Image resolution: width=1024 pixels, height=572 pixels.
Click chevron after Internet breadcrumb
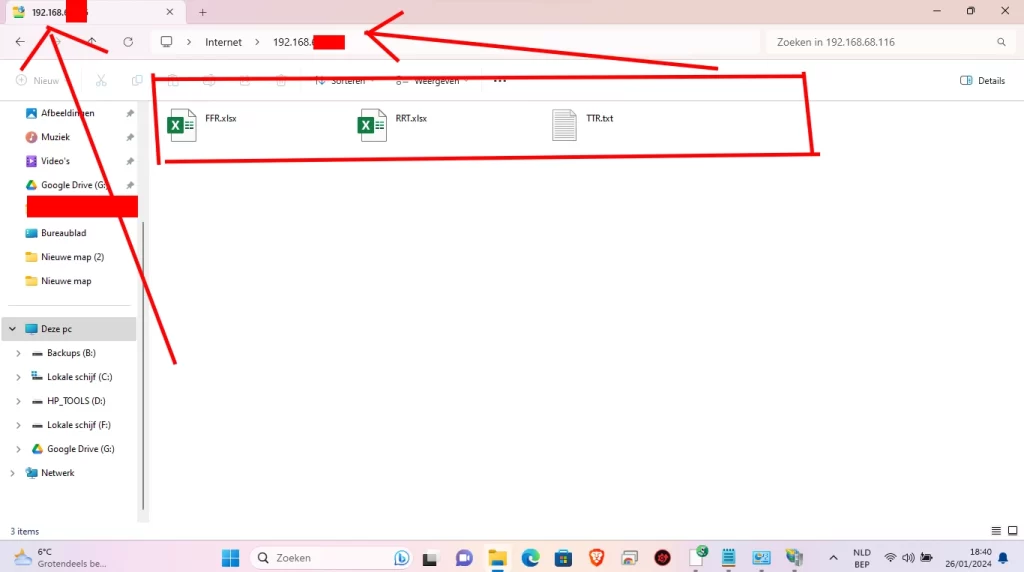(257, 42)
